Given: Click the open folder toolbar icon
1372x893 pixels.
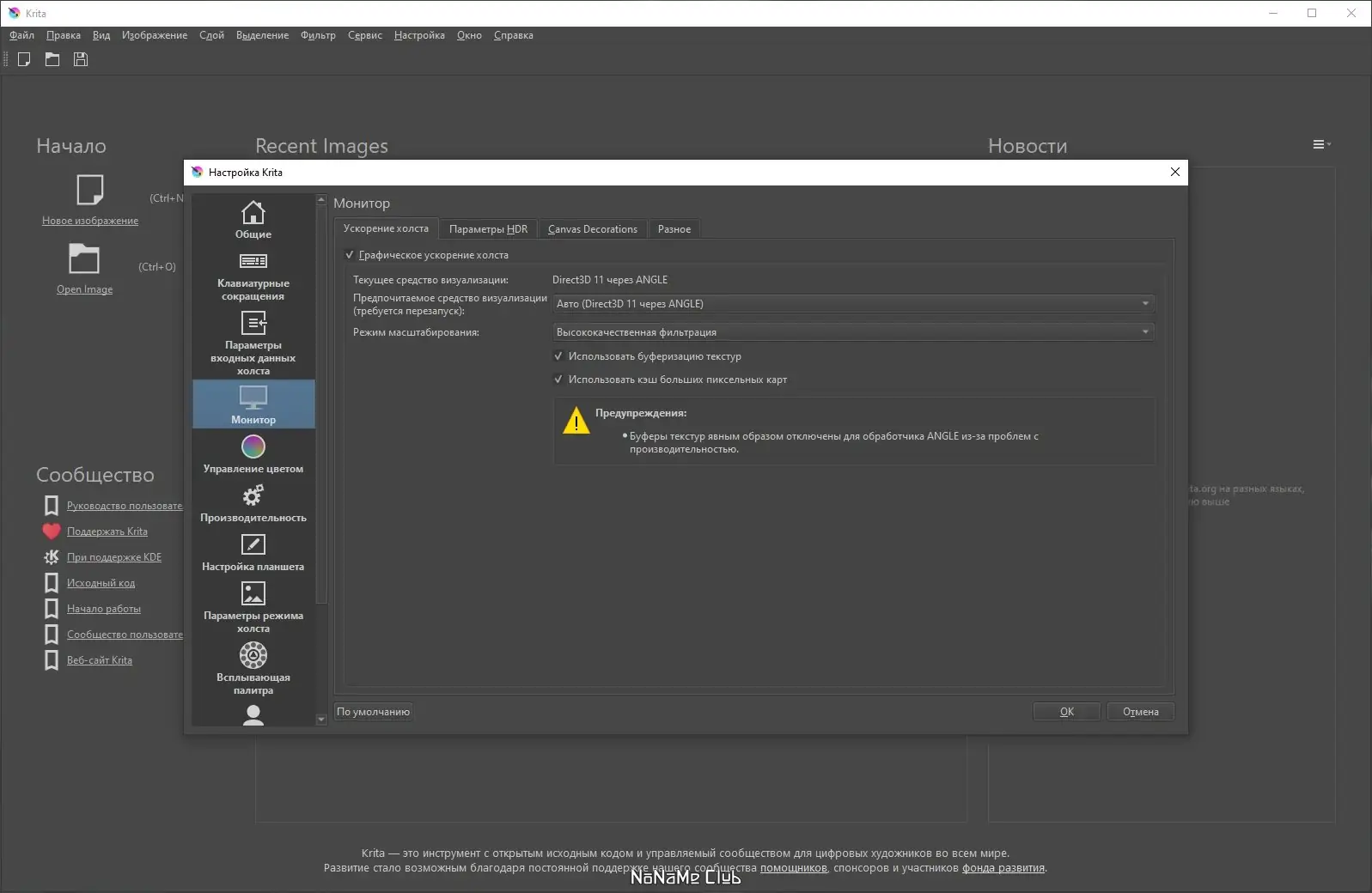Looking at the screenshot, I should coord(52,59).
